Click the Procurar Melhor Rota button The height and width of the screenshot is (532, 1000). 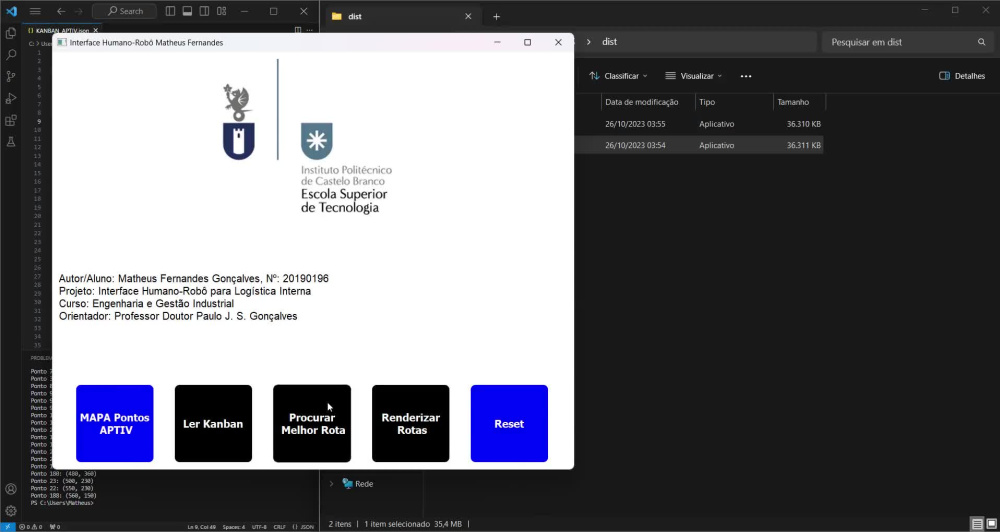click(x=312, y=424)
